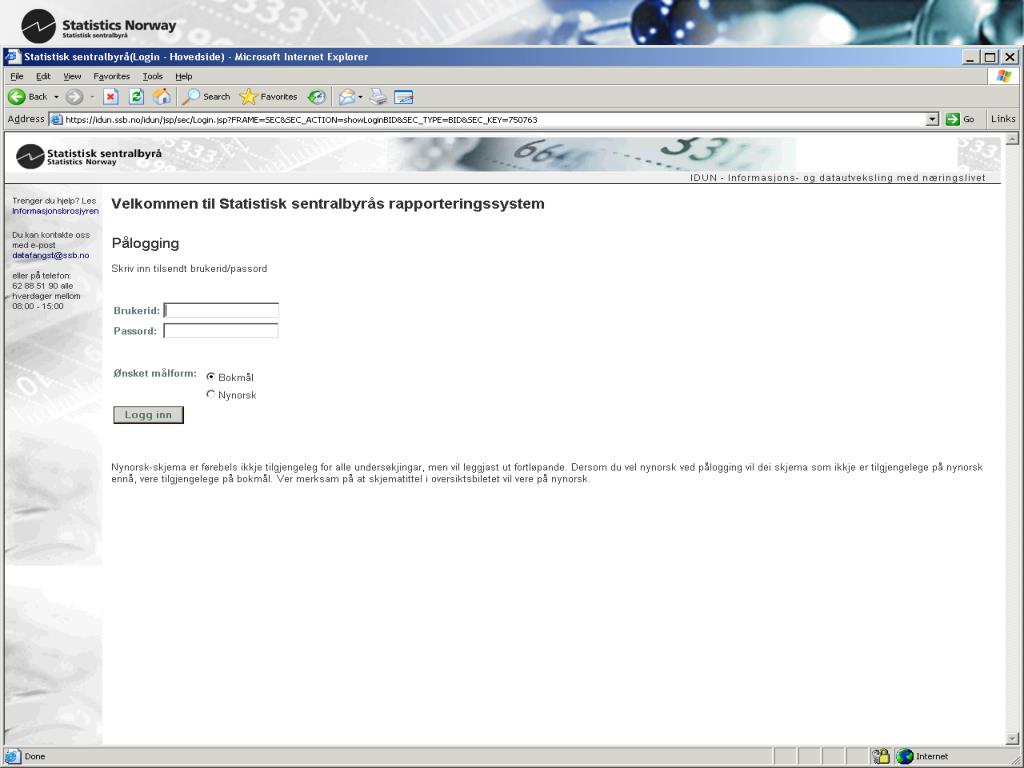The height and width of the screenshot is (768, 1024).
Task: Select the Nynorsk radio button
Action: (x=210, y=394)
